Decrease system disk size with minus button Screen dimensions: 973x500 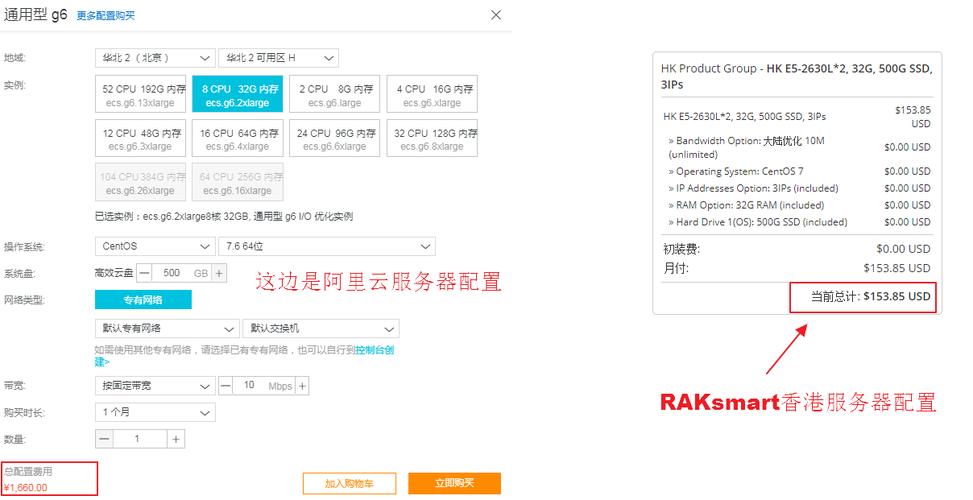coord(144,273)
